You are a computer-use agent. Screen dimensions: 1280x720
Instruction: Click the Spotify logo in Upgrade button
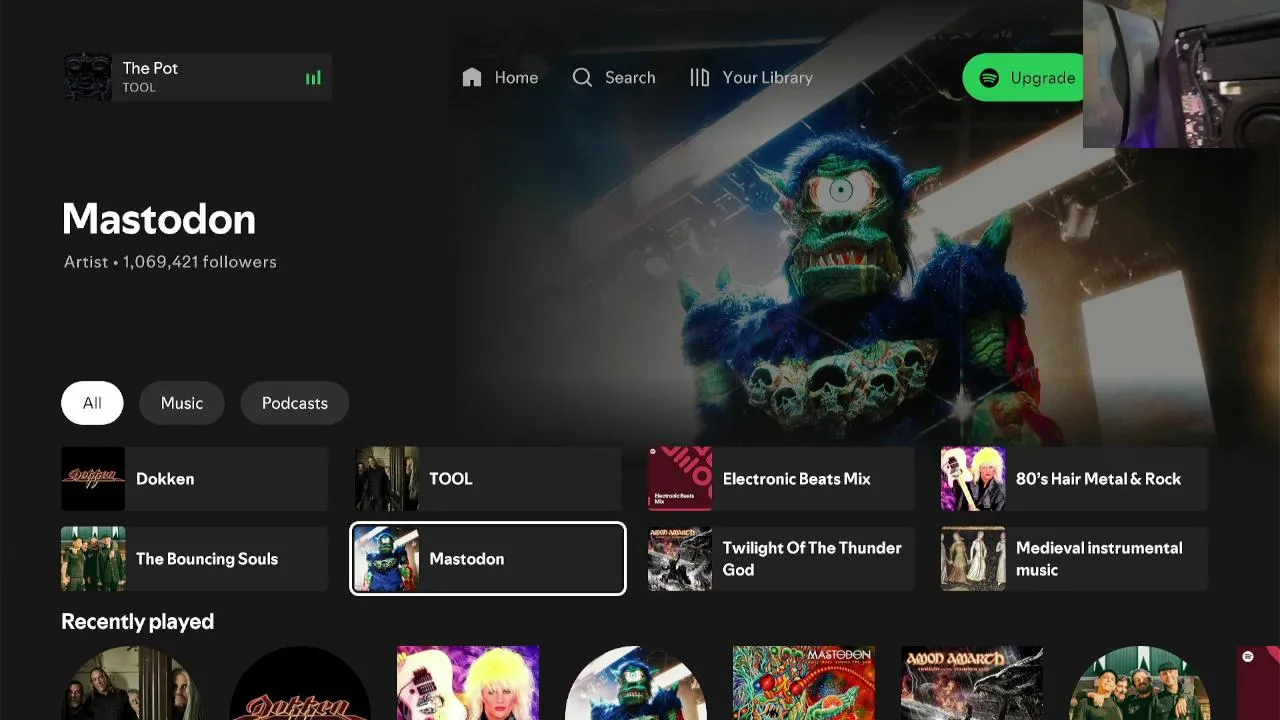click(989, 78)
